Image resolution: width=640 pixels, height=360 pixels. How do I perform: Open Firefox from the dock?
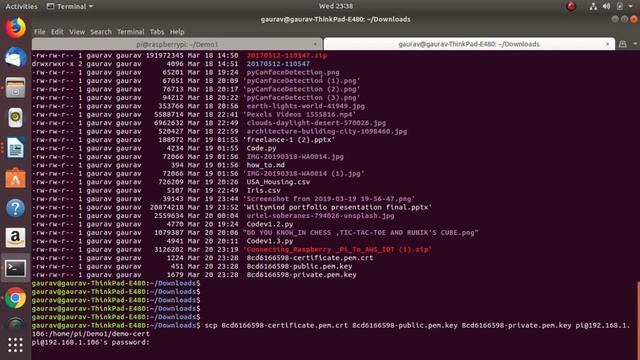click(16, 28)
